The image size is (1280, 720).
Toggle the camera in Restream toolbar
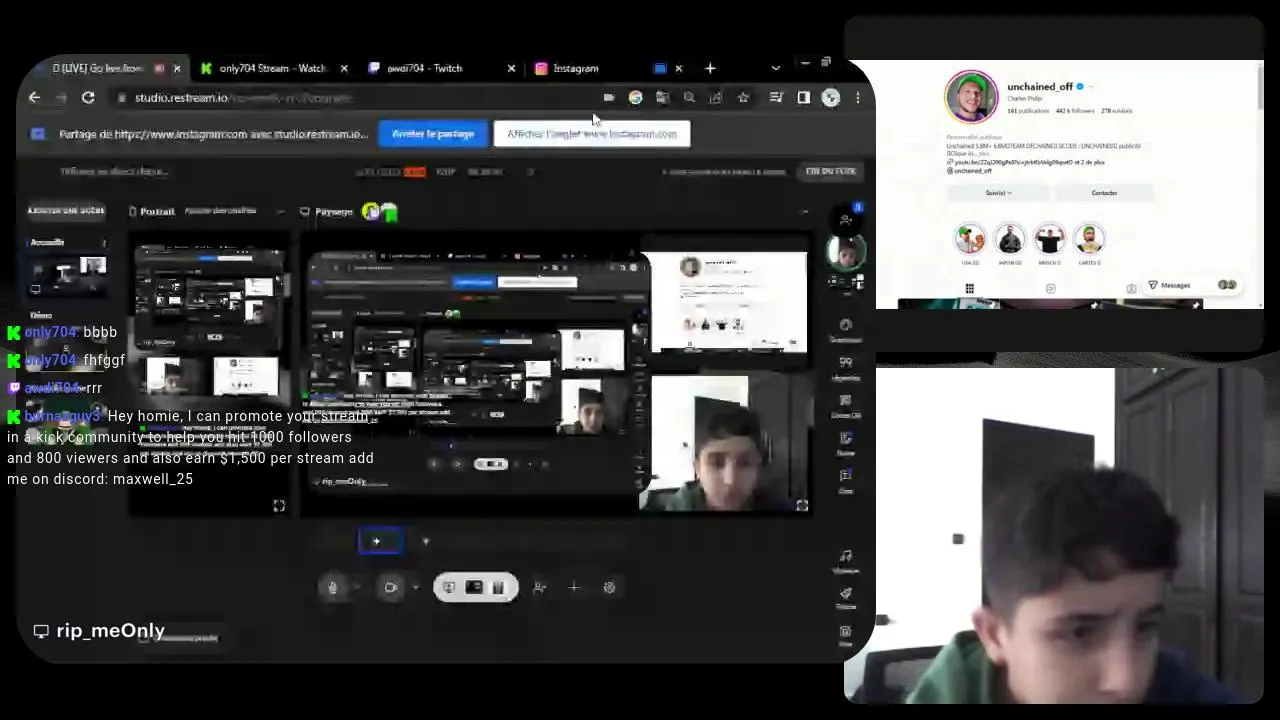click(x=391, y=588)
